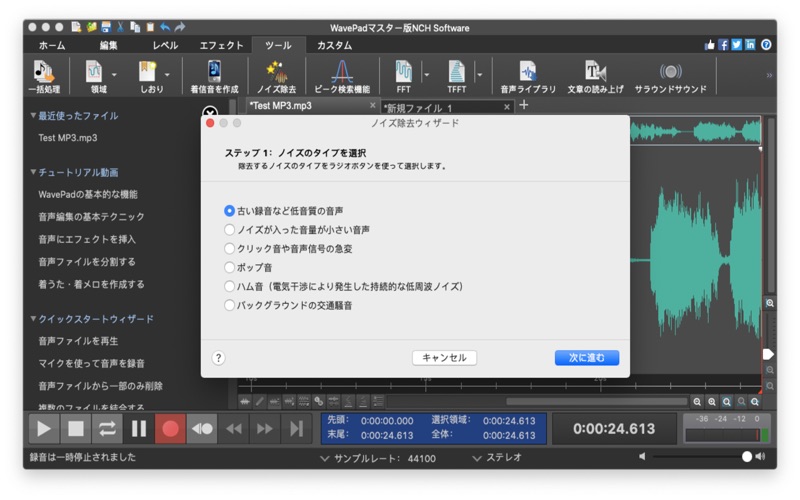Screen dimensions: 800x500
Task: Open 文章の読み上げ text-to-speech tool
Action: tap(595, 76)
